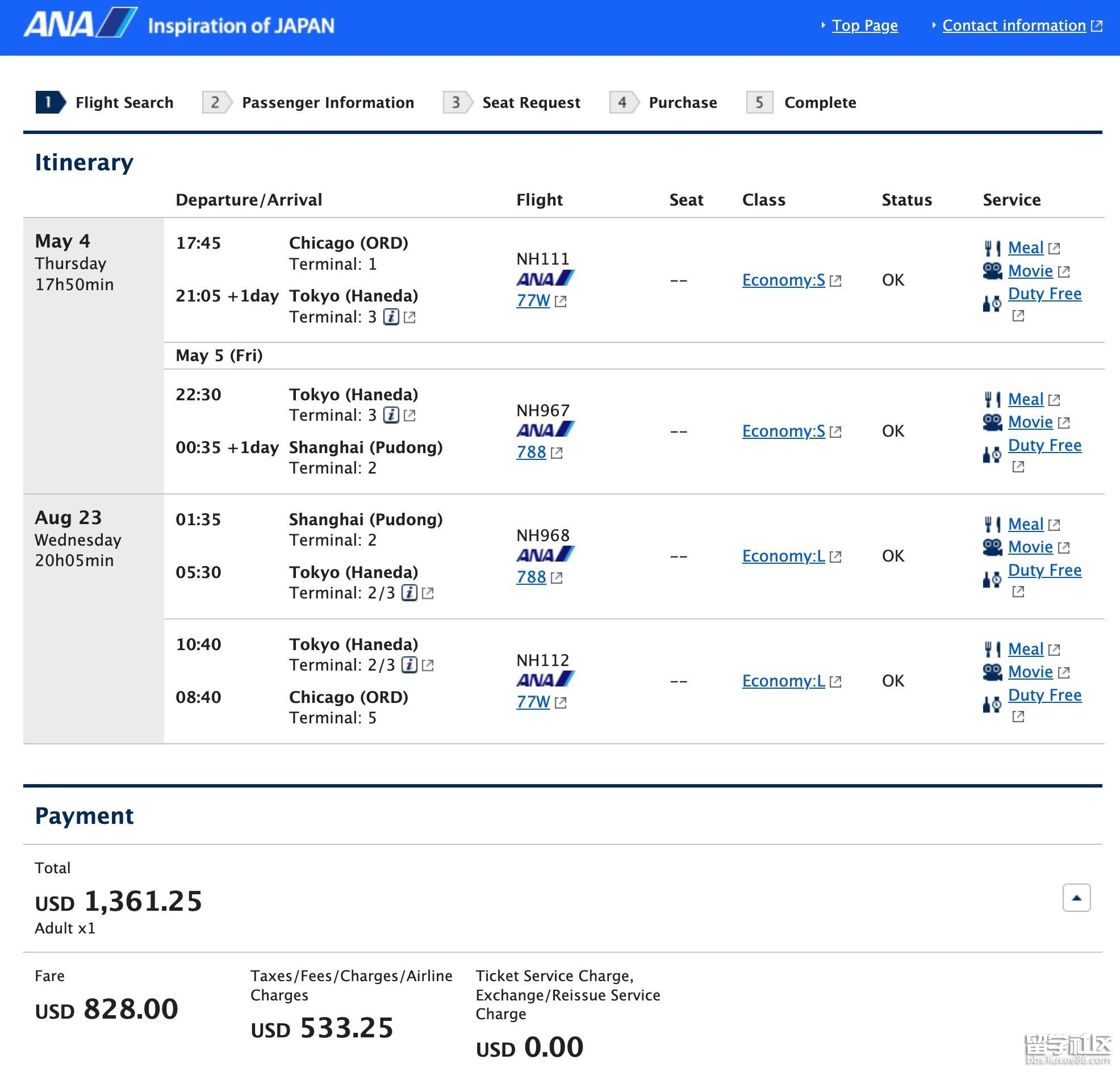The width and height of the screenshot is (1120, 1072).
Task: Click the flight number NH111
Action: tap(542, 259)
